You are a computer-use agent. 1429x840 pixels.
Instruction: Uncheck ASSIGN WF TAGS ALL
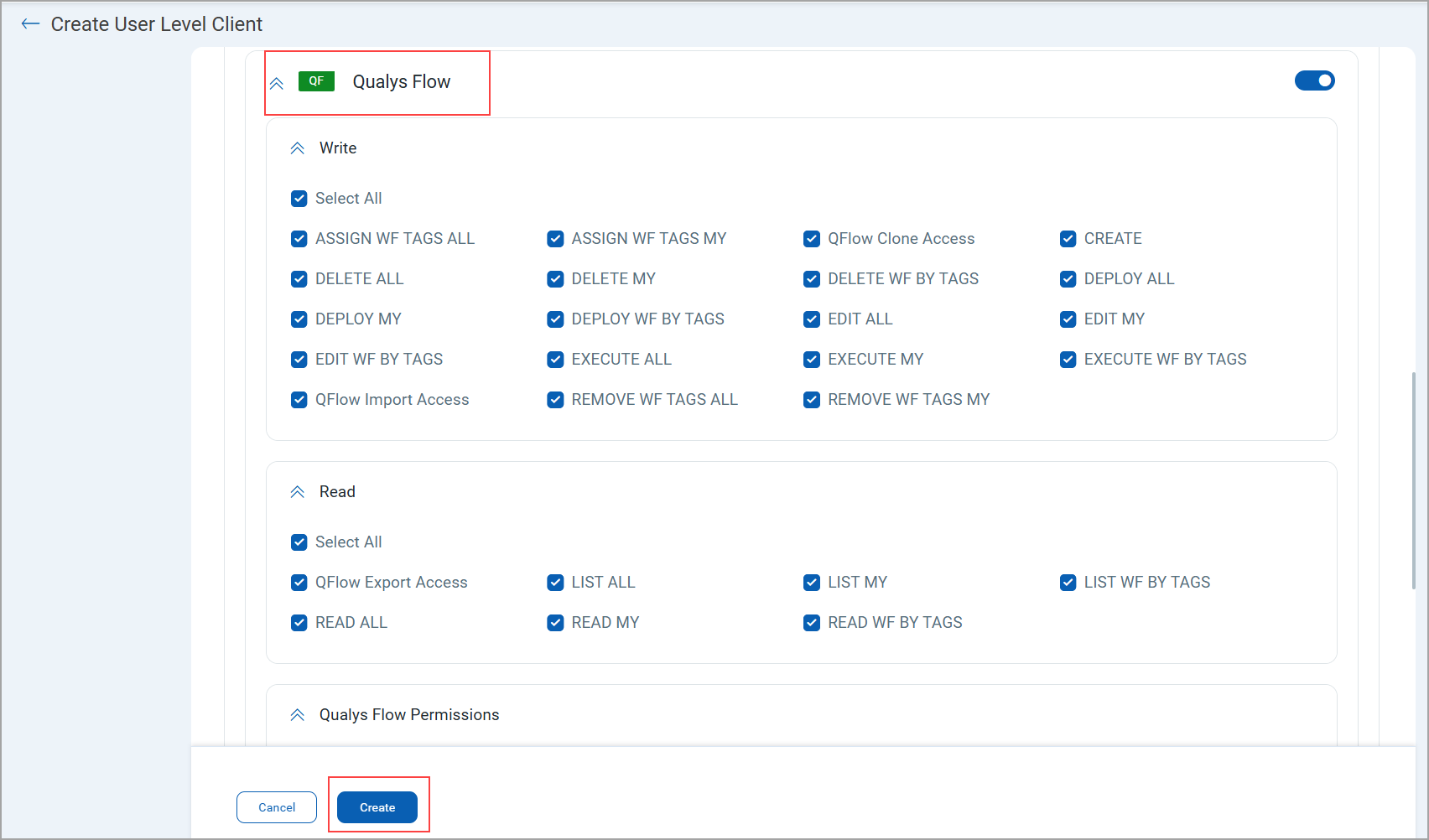click(299, 239)
